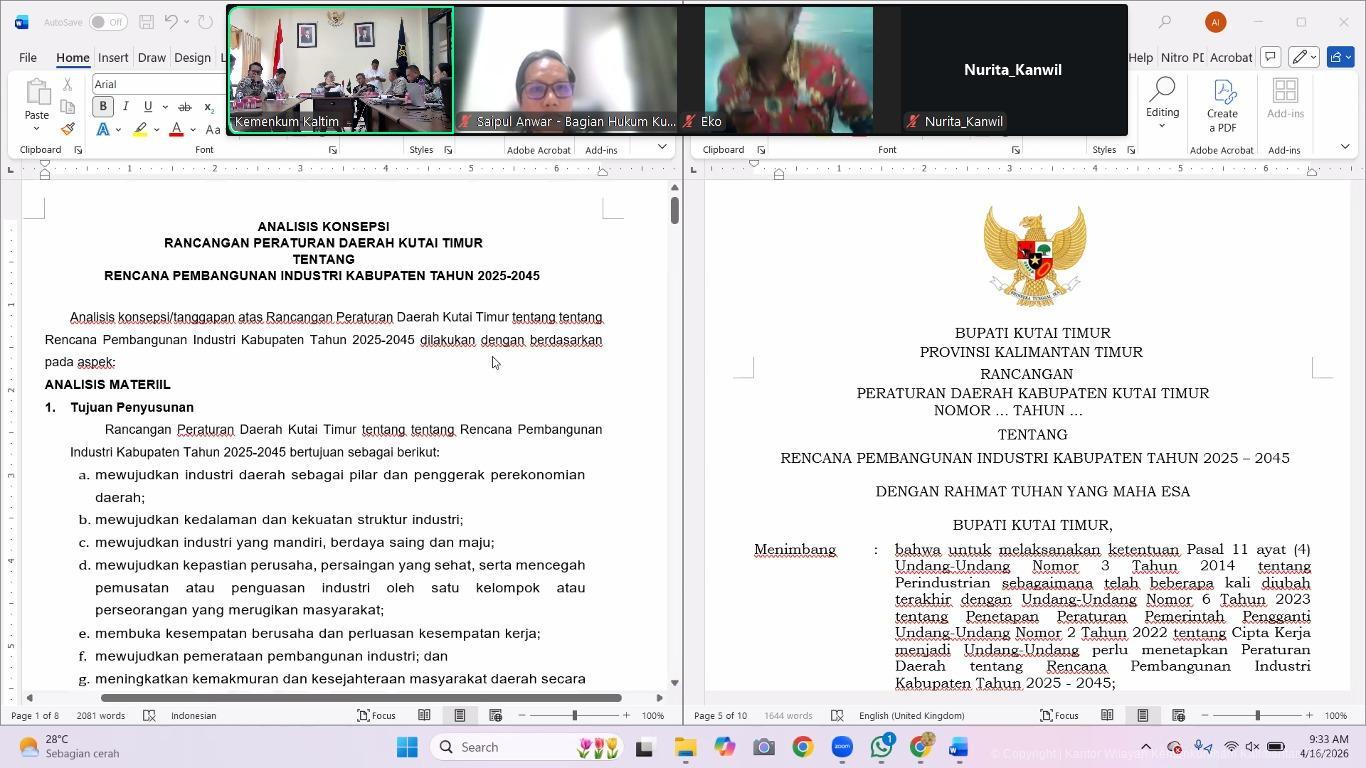Screen dimensions: 1366x768
Task: Click Indonesian language in left status bar
Action: coord(193,715)
